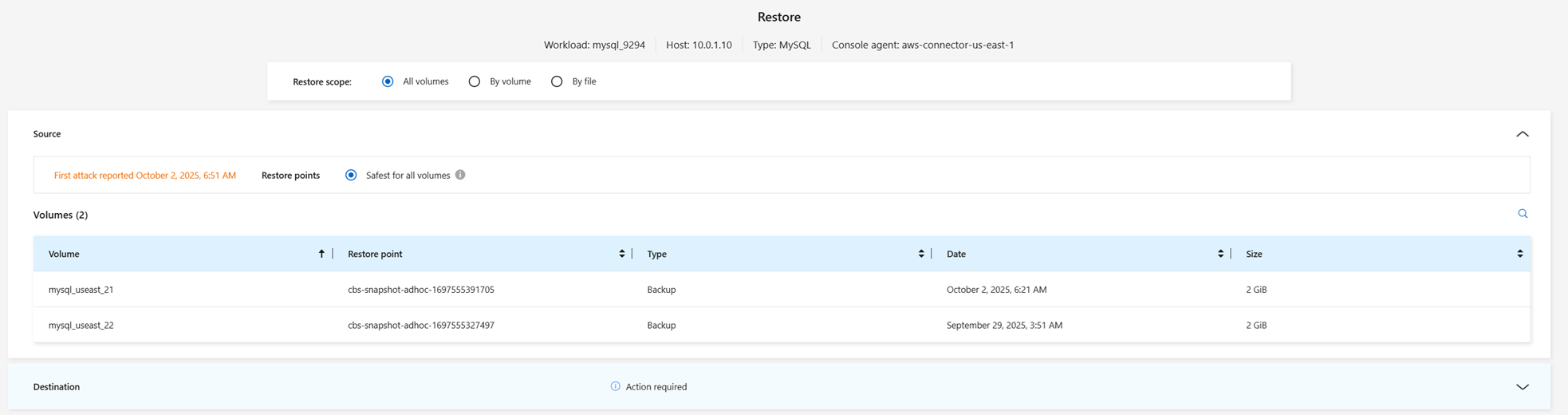This screenshot has height=415, width=1568.
Task: Click sort arrows on Type column
Action: point(921,254)
